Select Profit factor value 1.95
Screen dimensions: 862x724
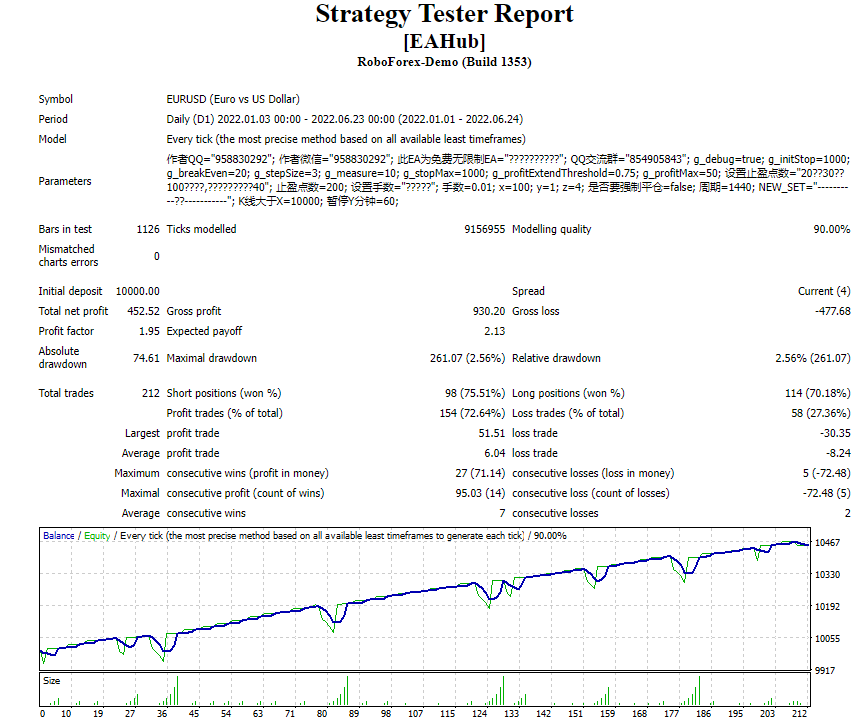click(149, 331)
